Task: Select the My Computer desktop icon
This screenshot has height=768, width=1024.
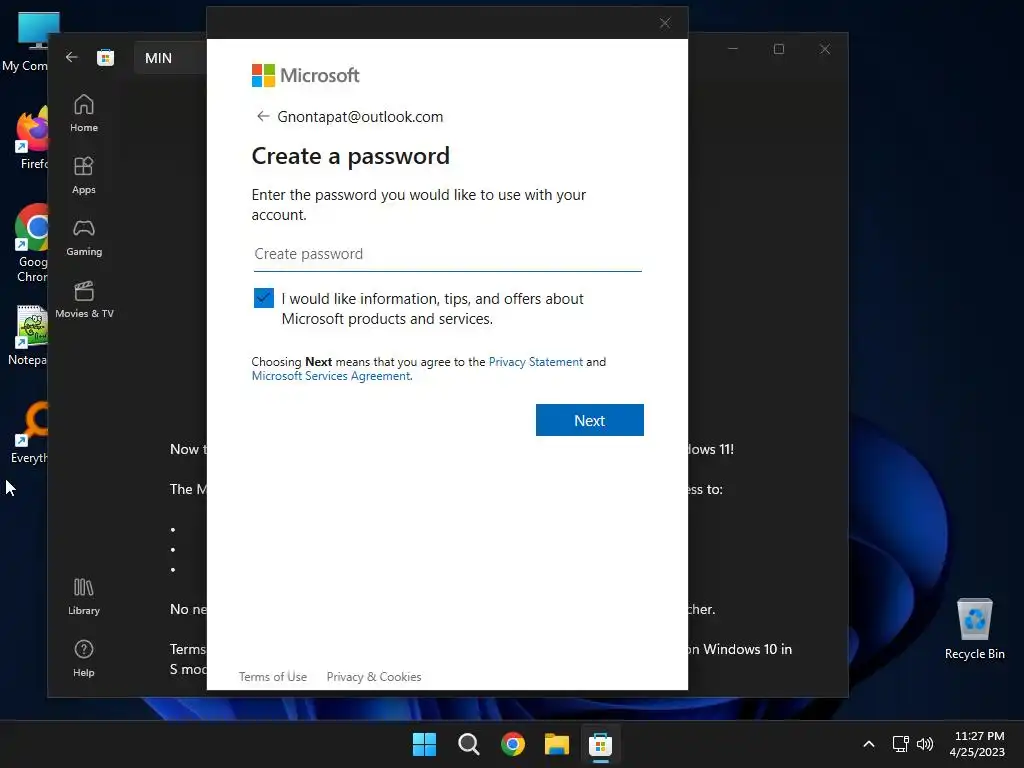Action: point(26,42)
